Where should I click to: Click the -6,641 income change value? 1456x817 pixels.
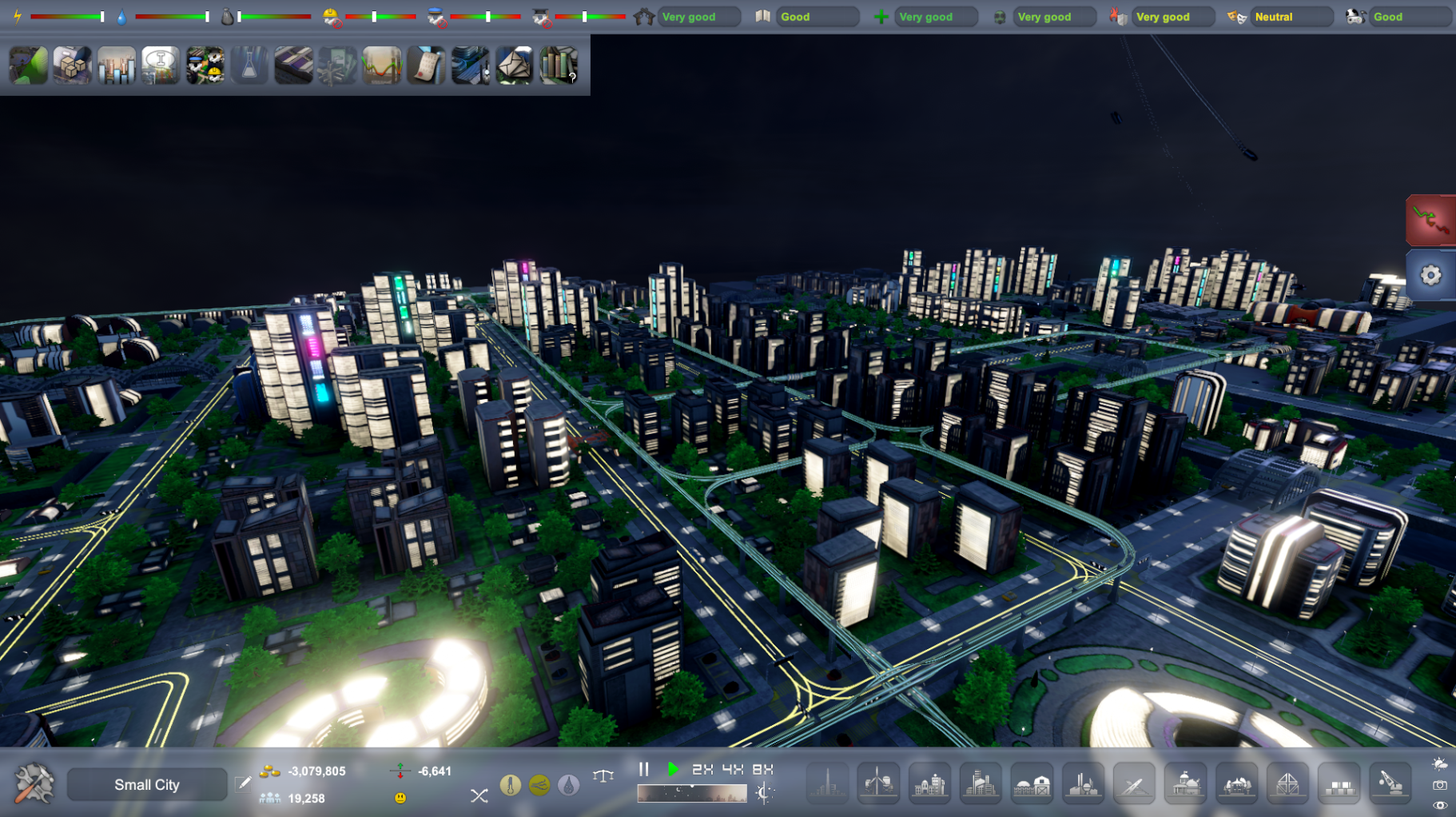[435, 771]
